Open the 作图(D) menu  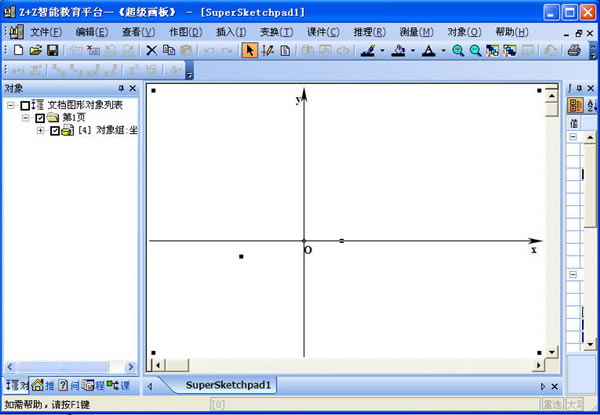186,32
